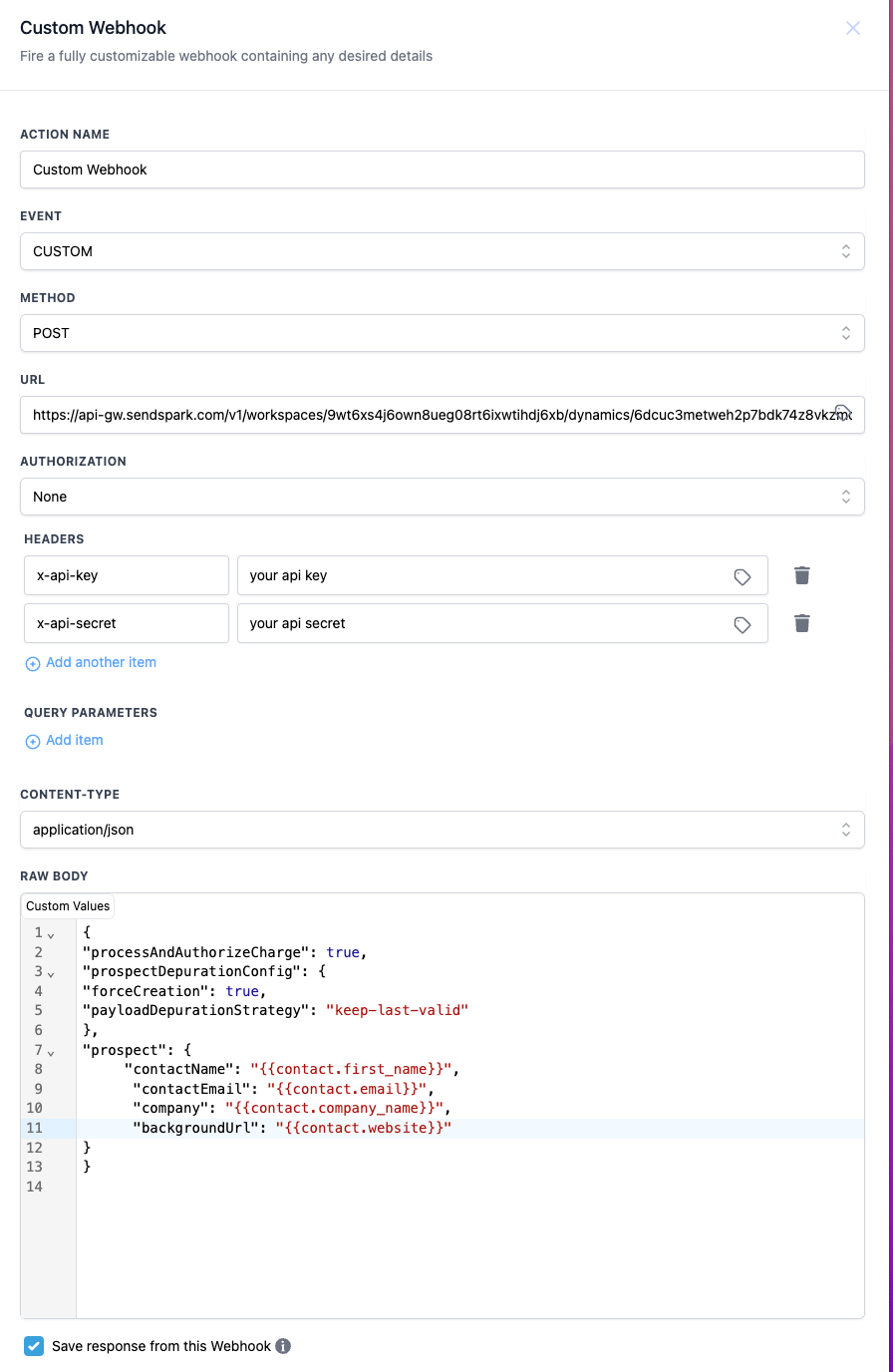Click "{{contact.website}}" on line 11
The width and height of the screenshot is (893, 1372).
364,1128
